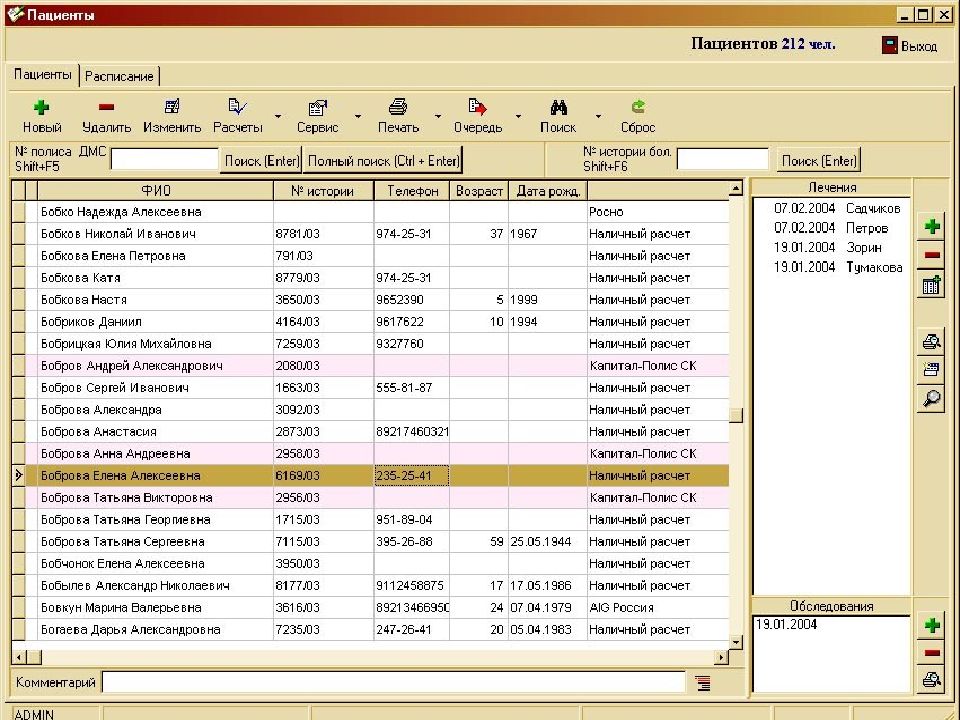This screenshot has width=960, height=720.
Task: Click the patient table's vertical scrollbar down arrow
Action: coord(736,642)
